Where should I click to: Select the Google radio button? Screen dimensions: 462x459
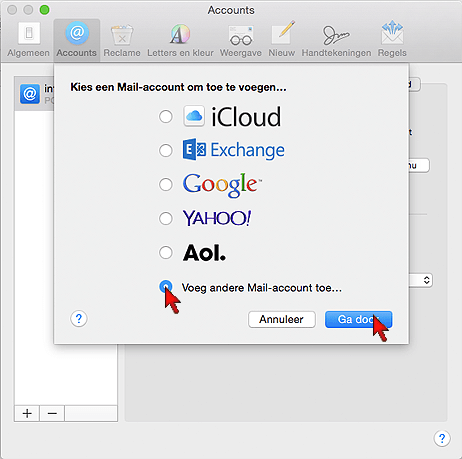click(x=166, y=184)
